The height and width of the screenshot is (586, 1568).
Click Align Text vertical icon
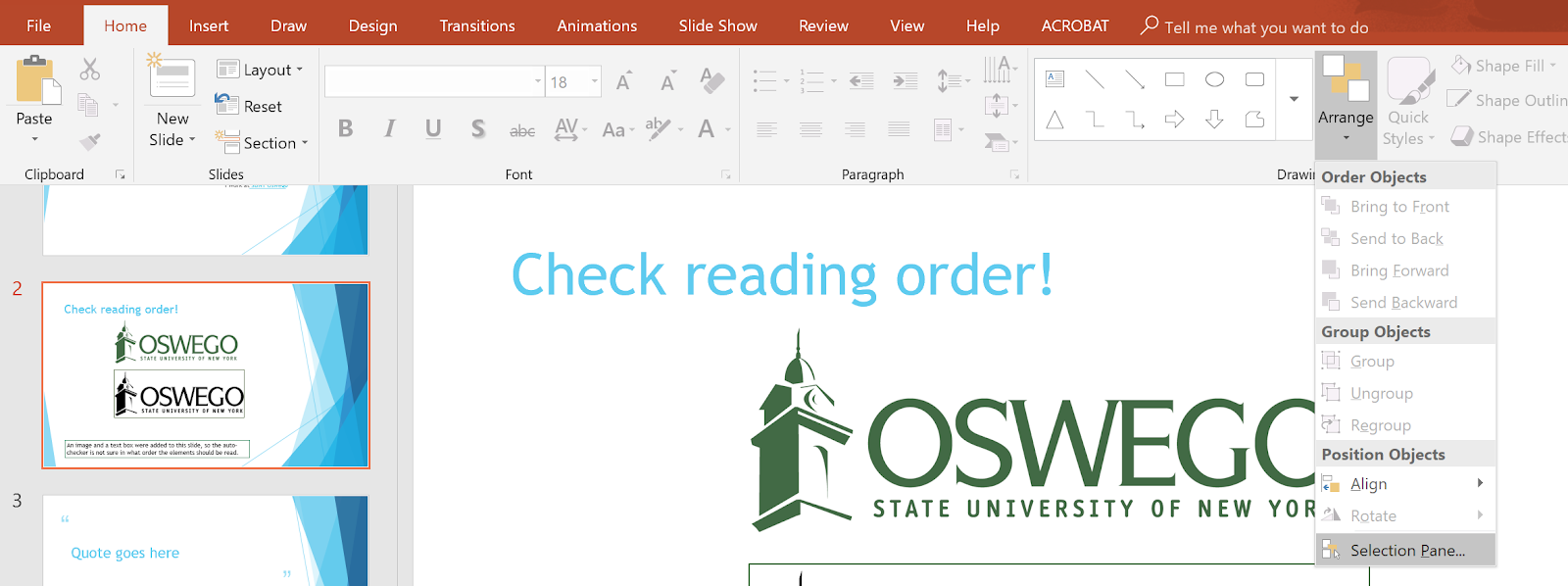pyautogui.click(x=1000, y=104)
